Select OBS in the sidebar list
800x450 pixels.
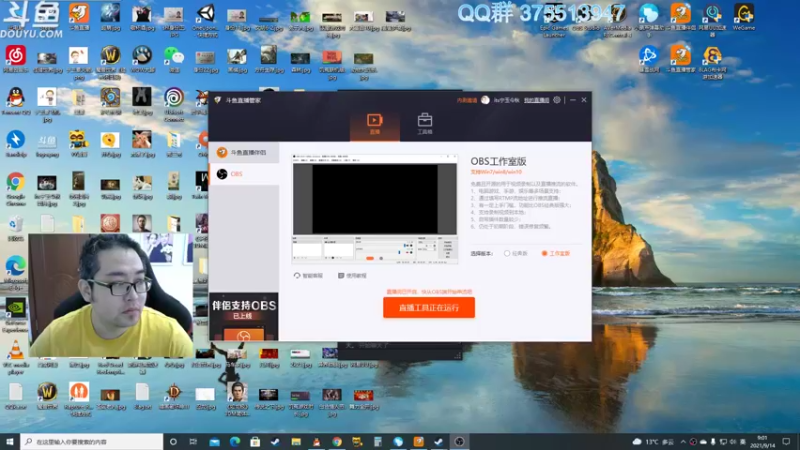(x=244, y=174)
